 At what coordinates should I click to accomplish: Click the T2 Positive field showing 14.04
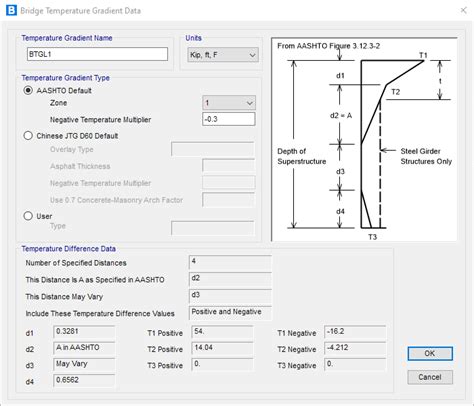tap(222, 348)
